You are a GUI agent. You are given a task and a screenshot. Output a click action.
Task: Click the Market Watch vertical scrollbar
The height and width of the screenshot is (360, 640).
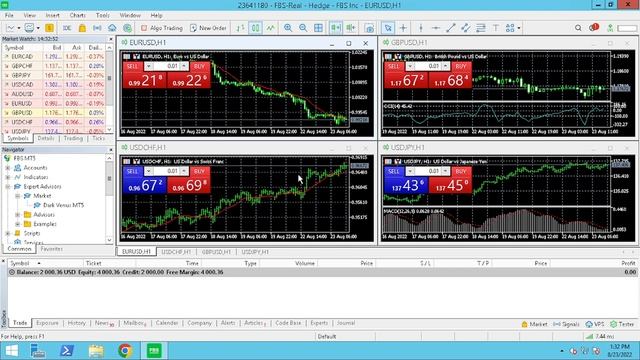(x=109, y=89)
